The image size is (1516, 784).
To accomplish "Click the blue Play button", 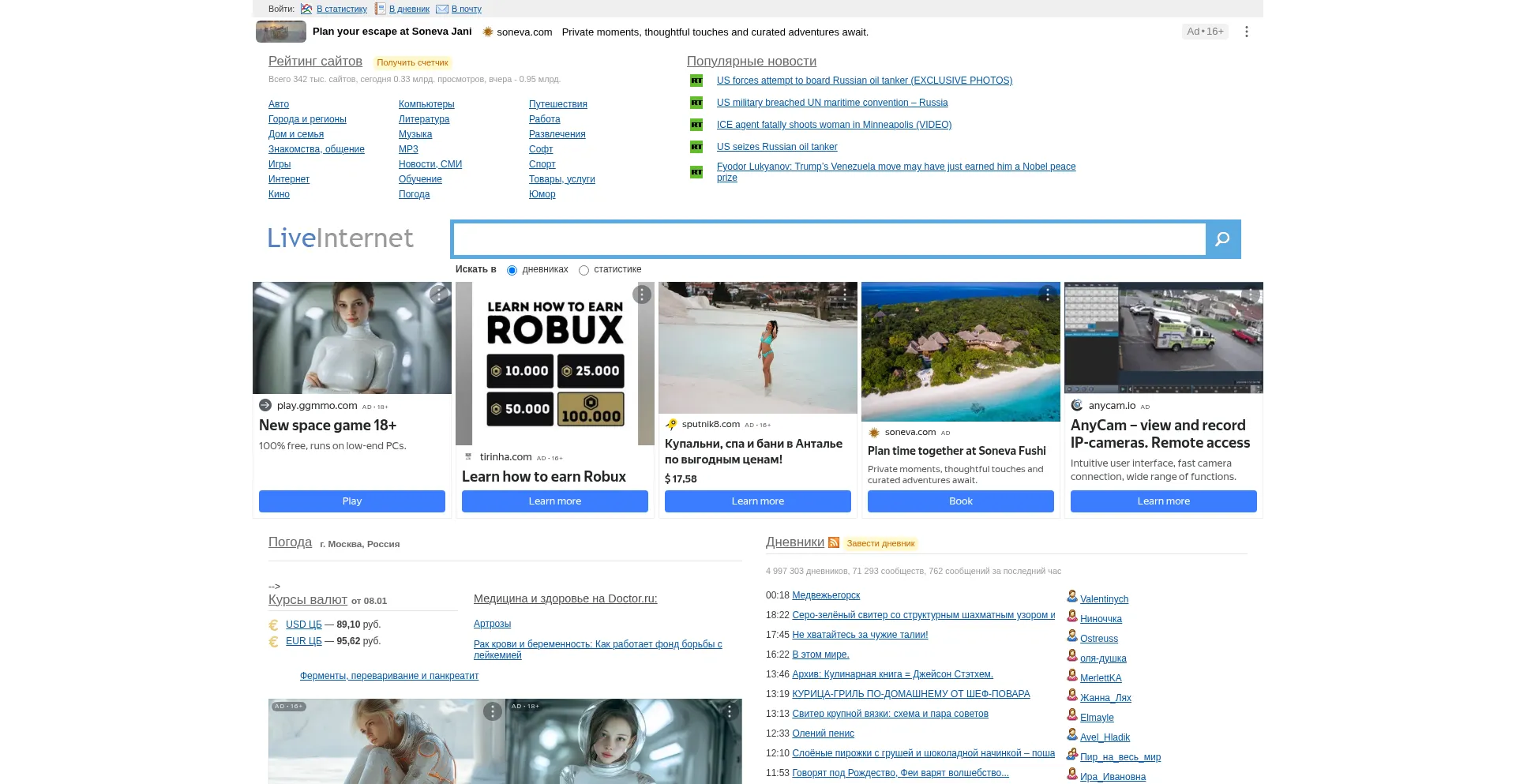I will point(352,501).
